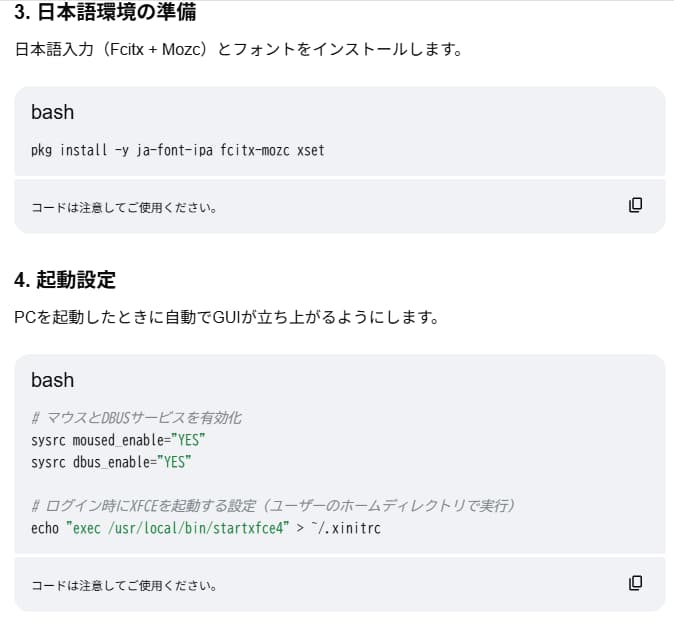The width and height of the screenshot is (674, 624).
Task: Click the paragraph mentioning Fcitx + Mozc
Action: [x=238, y=49]
